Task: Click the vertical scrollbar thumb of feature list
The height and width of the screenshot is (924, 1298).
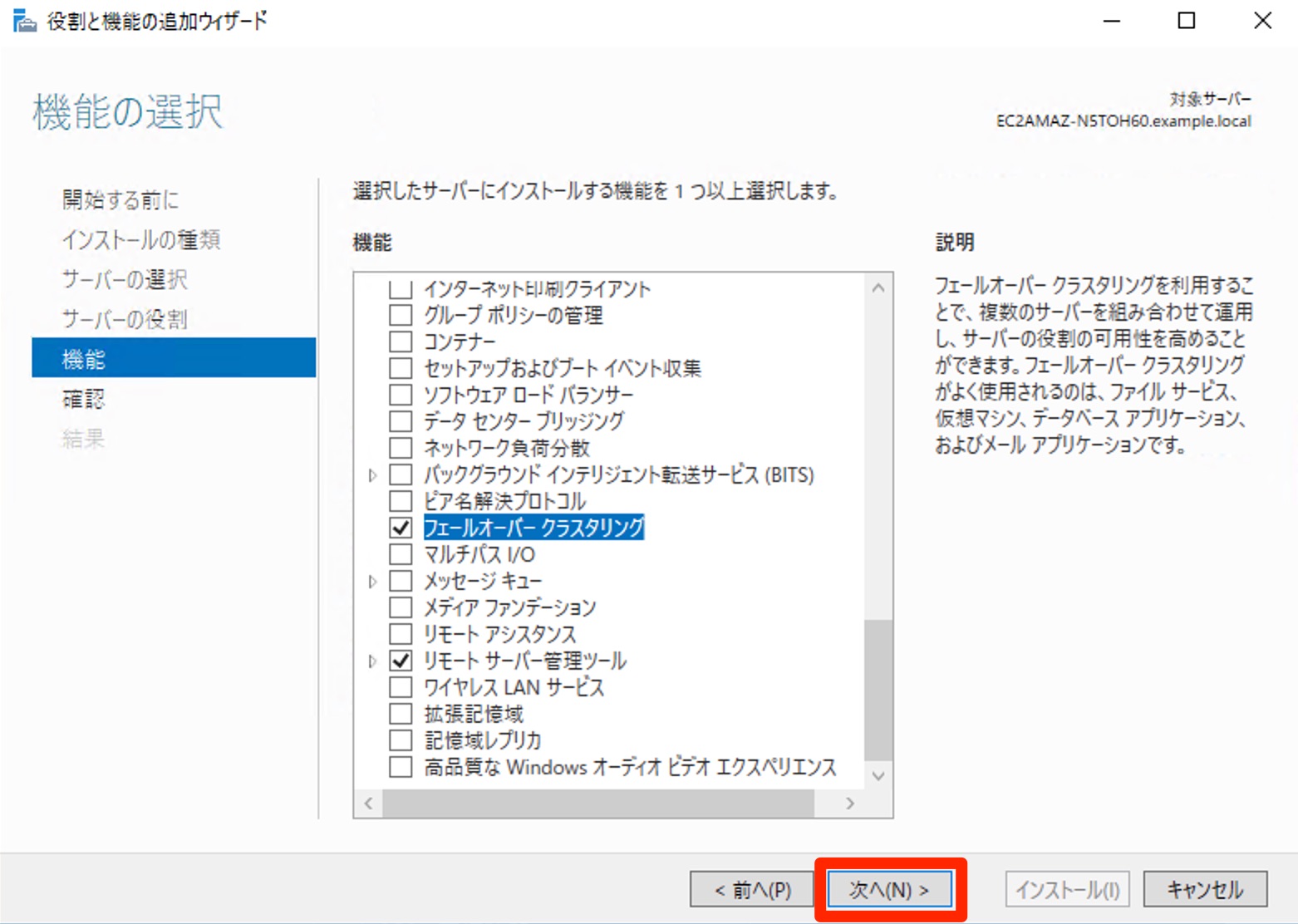Action: (878, 690)
